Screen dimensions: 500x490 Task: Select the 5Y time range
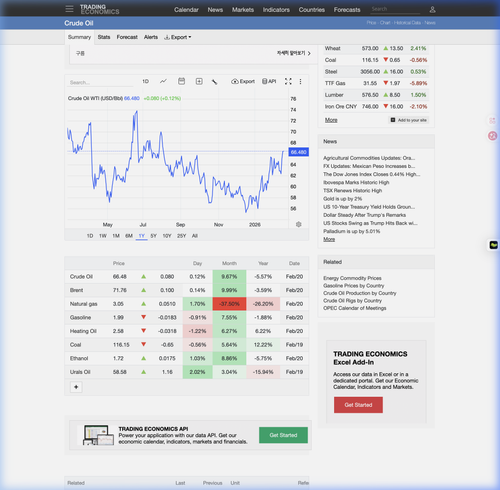click(x=153, y=236)
